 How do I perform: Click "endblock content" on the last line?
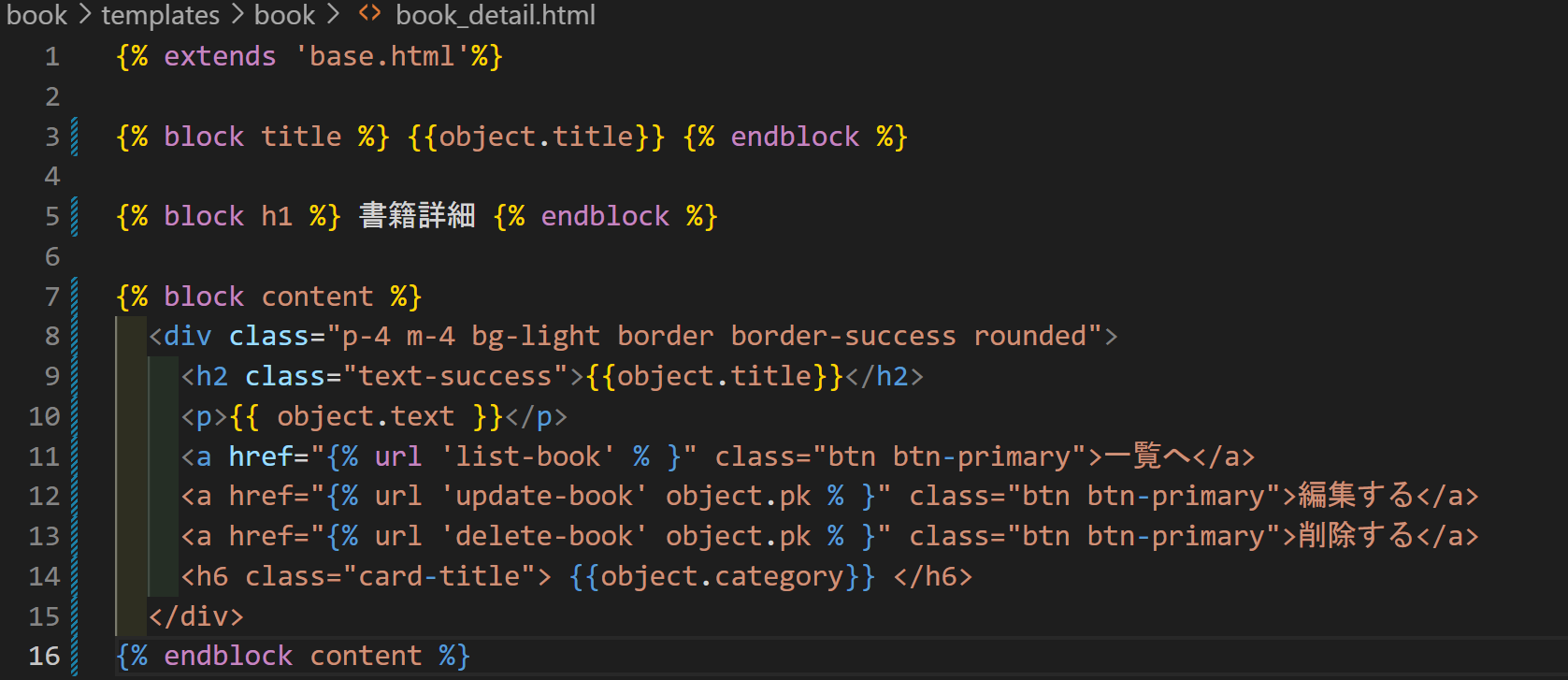tap(293, 657)
